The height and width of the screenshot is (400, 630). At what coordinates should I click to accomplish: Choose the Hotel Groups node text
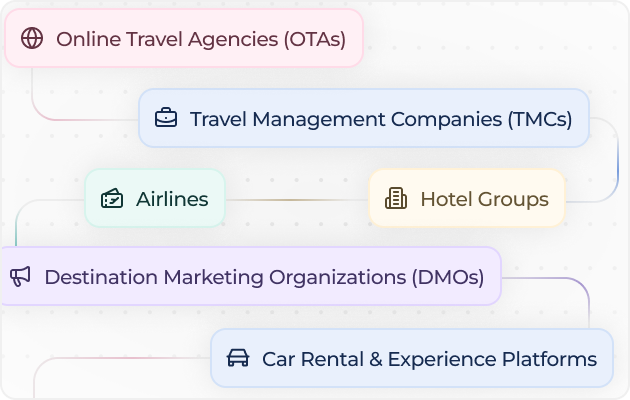point(484,199)
